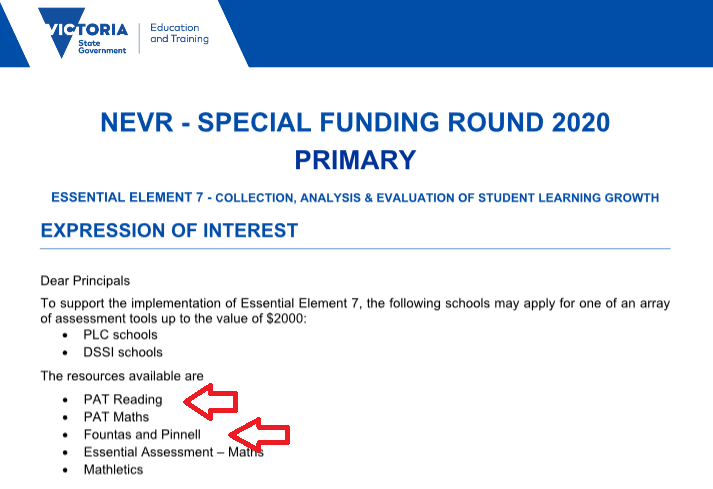Select the DSSI schools list item

123,353
